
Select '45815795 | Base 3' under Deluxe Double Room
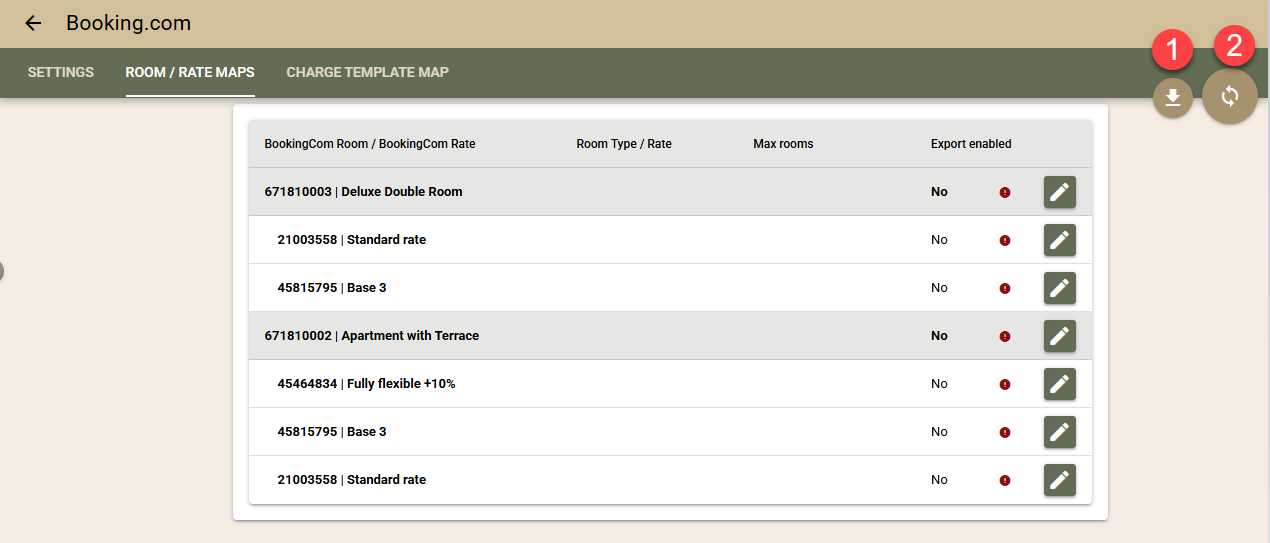[x=332, y=288]
